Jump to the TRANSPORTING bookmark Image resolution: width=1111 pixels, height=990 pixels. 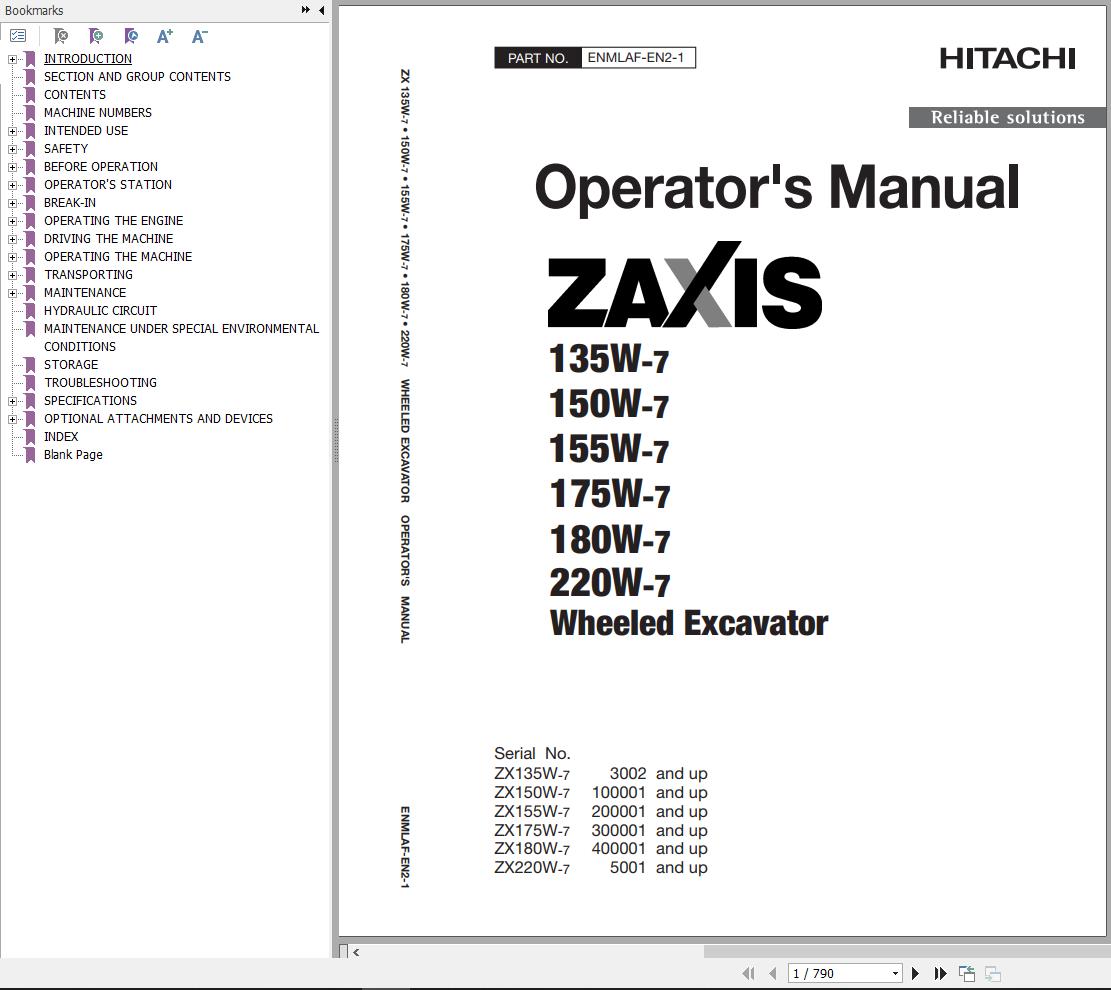pyautogui.click(x=88, y=274)
